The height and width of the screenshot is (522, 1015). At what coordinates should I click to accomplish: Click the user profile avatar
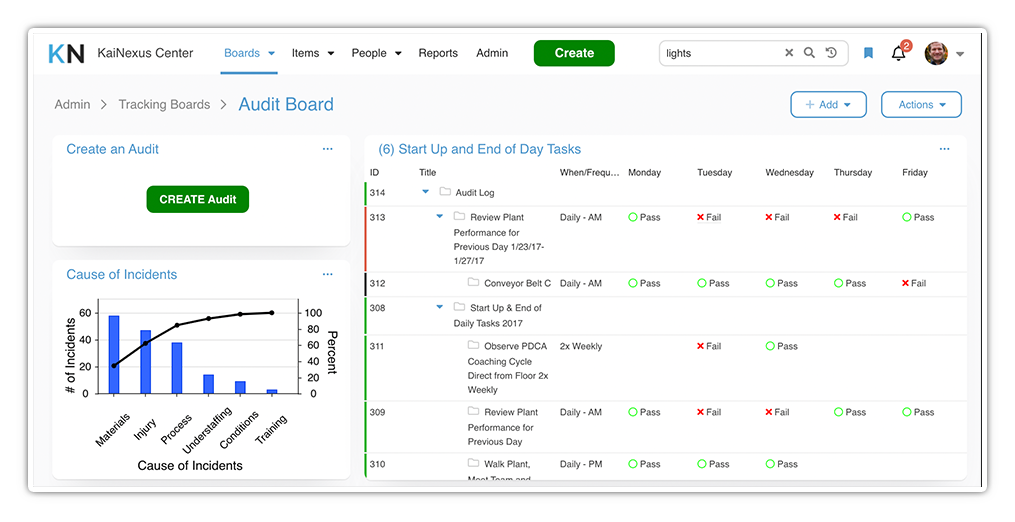[x=936, y=54]
